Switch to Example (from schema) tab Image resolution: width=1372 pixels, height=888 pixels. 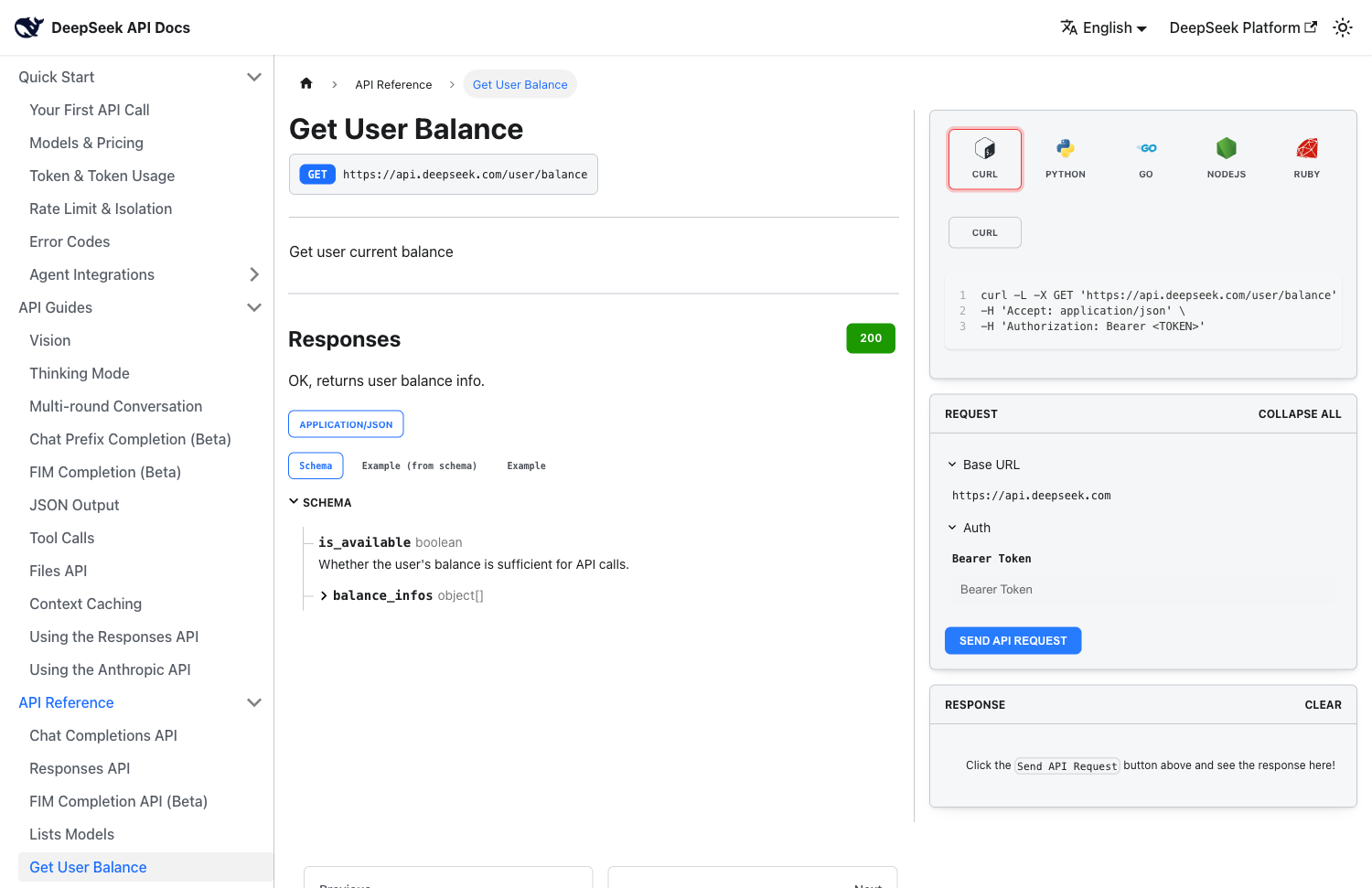coord(419,465)
